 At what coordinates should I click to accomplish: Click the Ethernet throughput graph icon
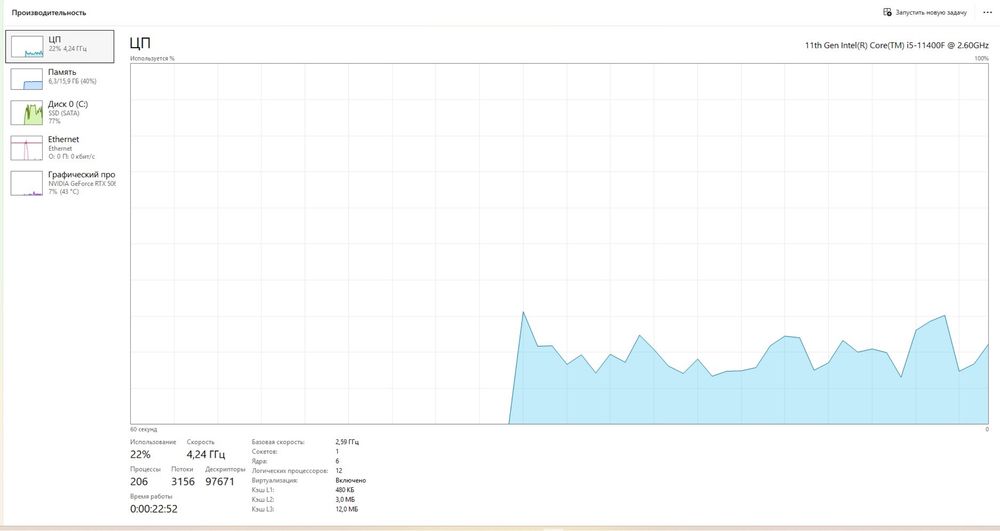click(x=27, y=148)
